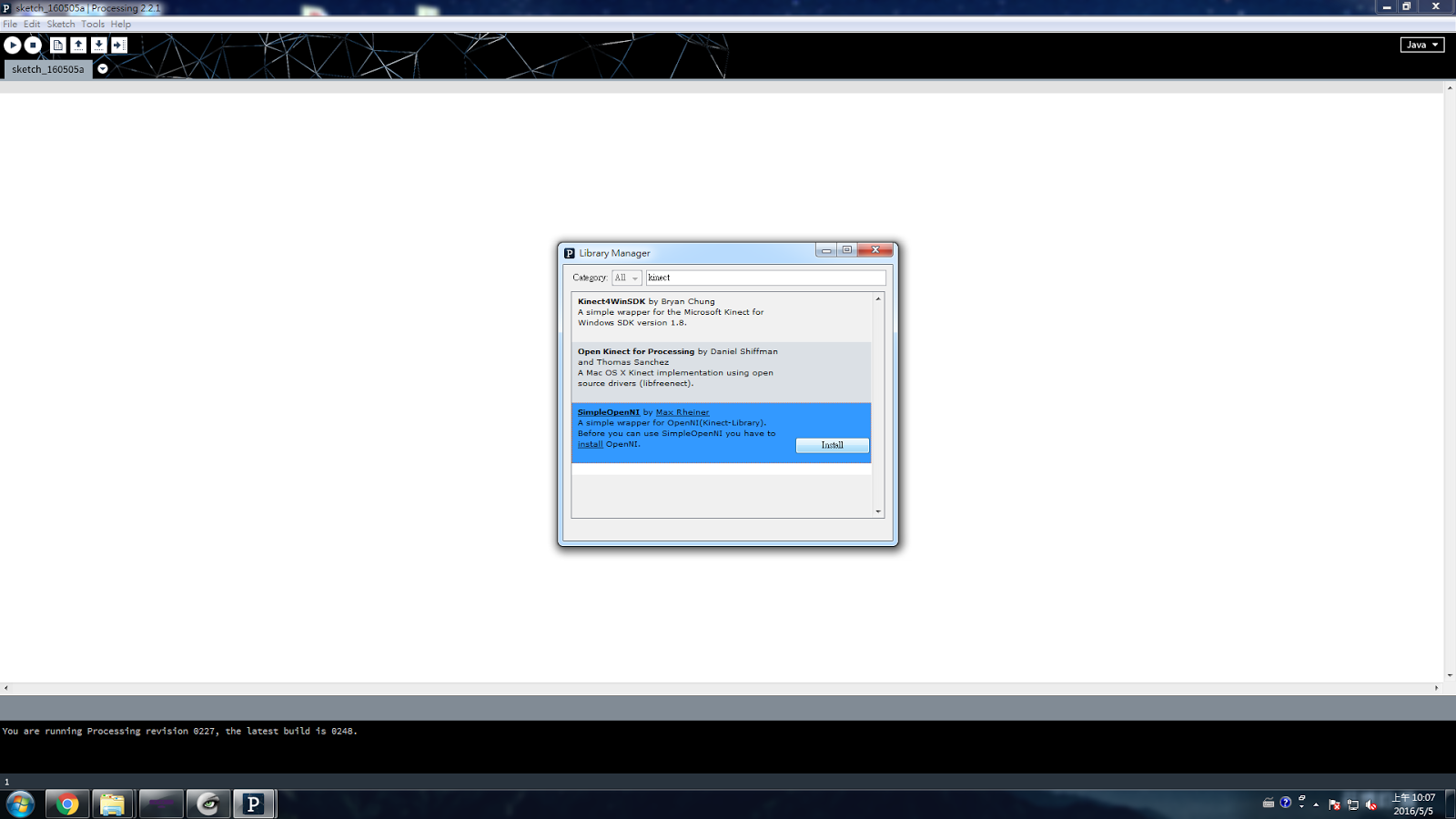1456x819 pixels.
Task: Open the Help menu
Action: click(x=121, y=25)
